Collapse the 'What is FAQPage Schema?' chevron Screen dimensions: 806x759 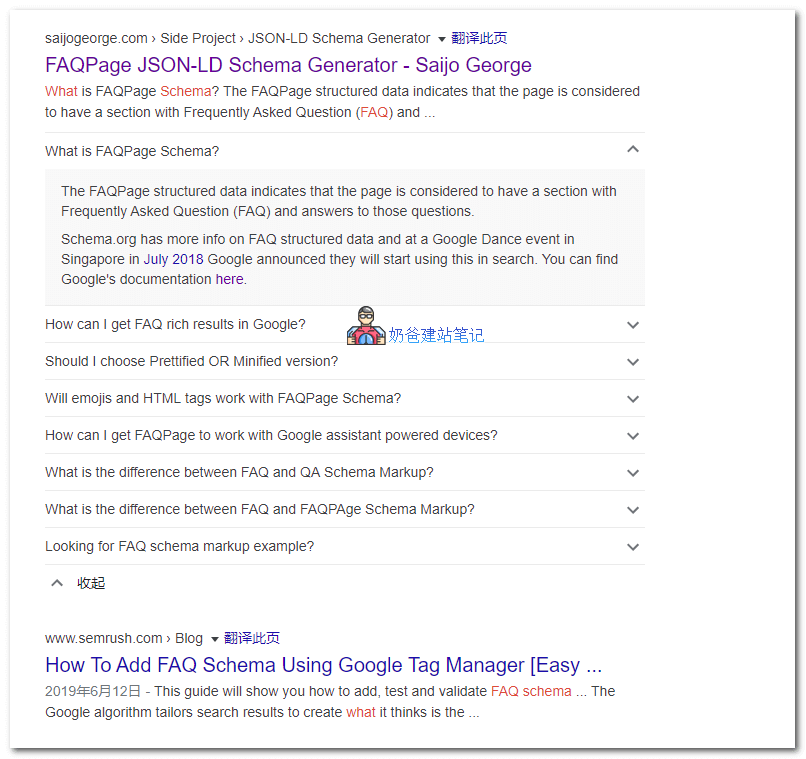pyautogui.click(x=632, y=150)
